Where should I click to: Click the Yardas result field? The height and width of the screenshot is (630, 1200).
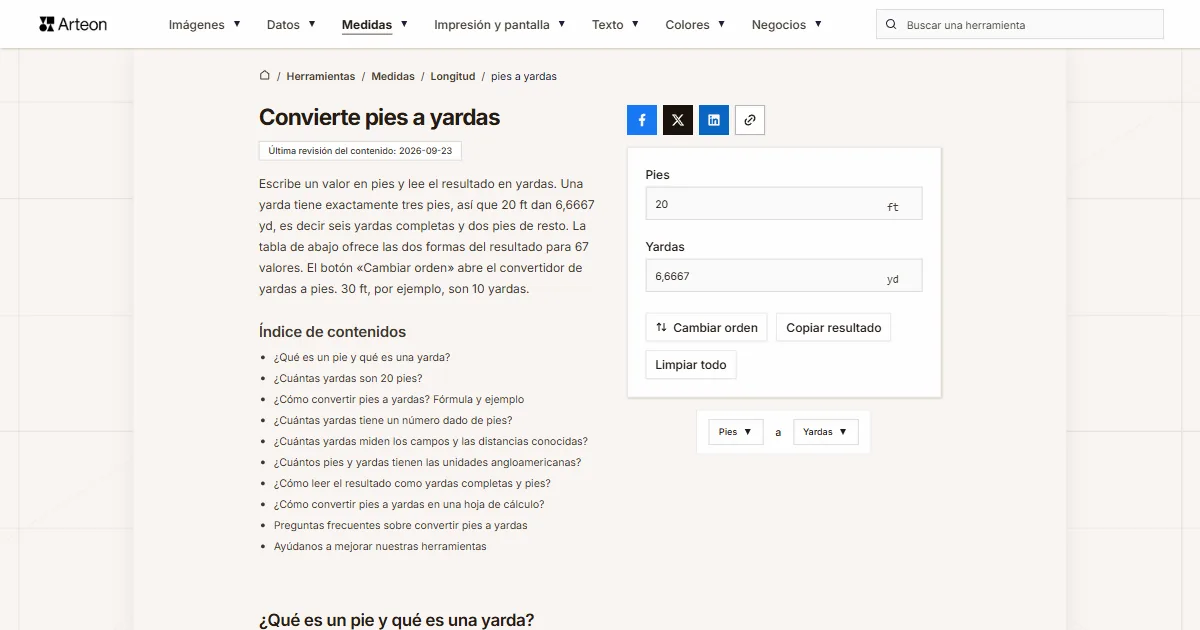coord(784,276)
